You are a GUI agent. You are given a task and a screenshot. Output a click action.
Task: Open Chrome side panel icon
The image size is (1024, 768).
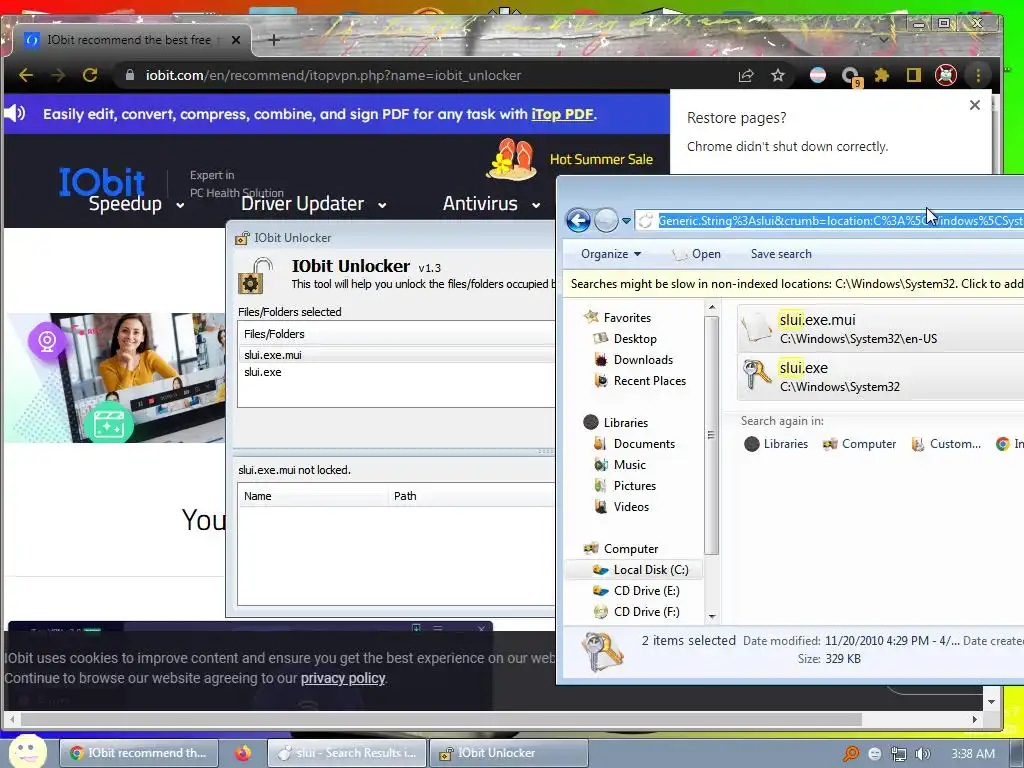pyautogui.click(x=914, y=76)
